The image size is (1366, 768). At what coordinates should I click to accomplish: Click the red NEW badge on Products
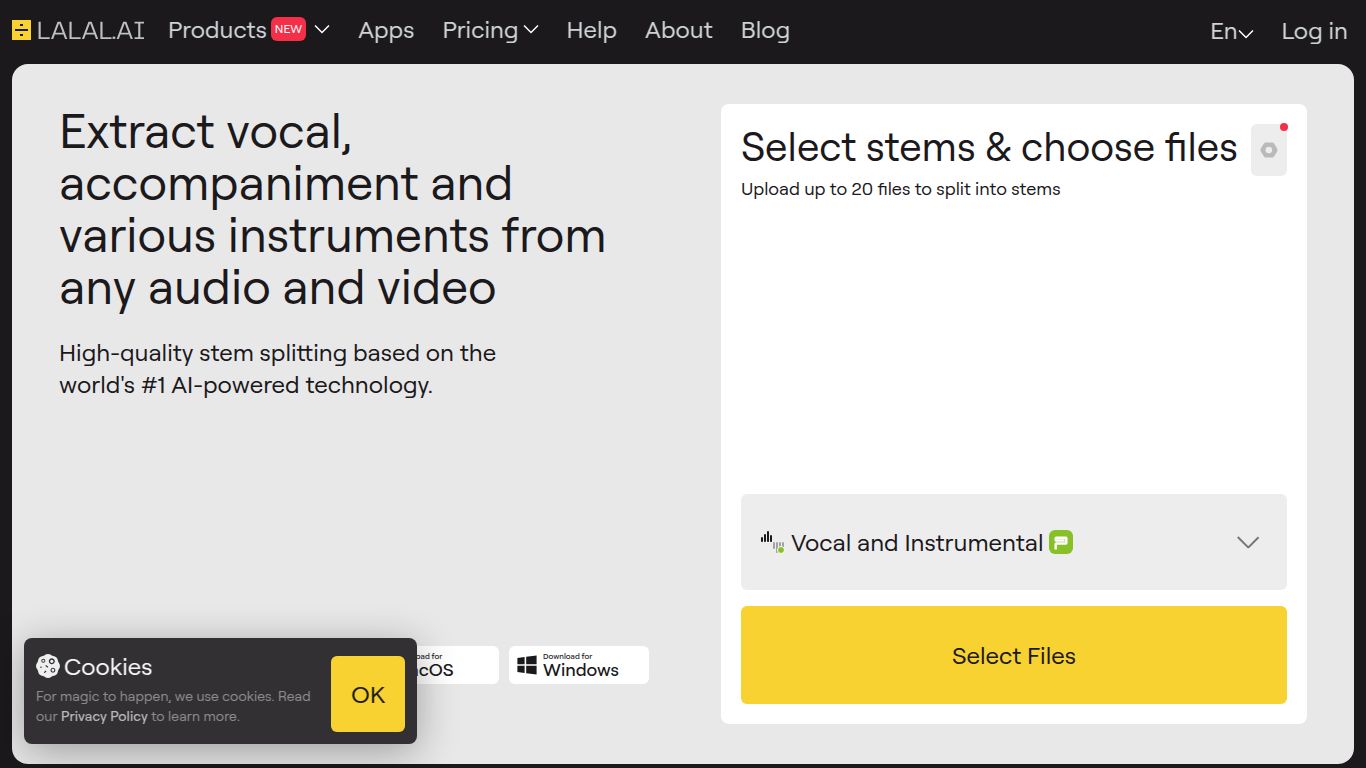288,29
